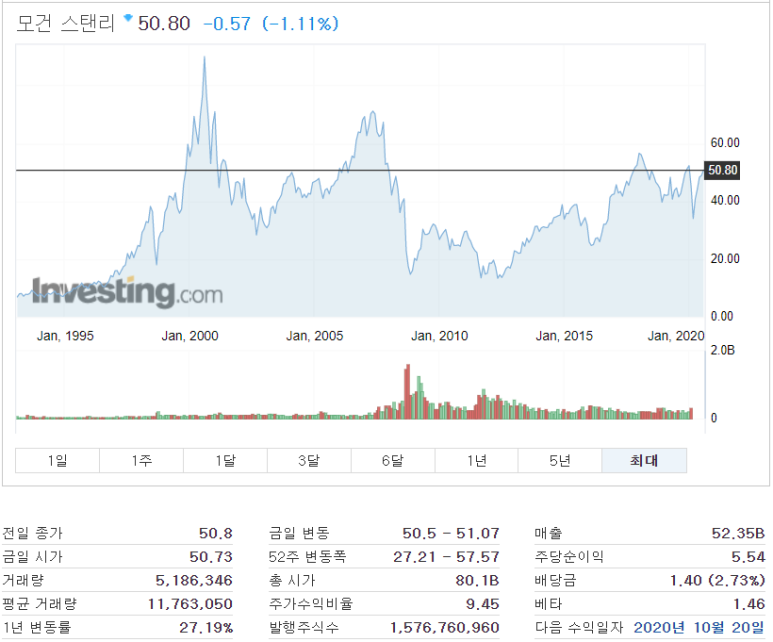Click the 60.00 price axis value

[725, 143]
